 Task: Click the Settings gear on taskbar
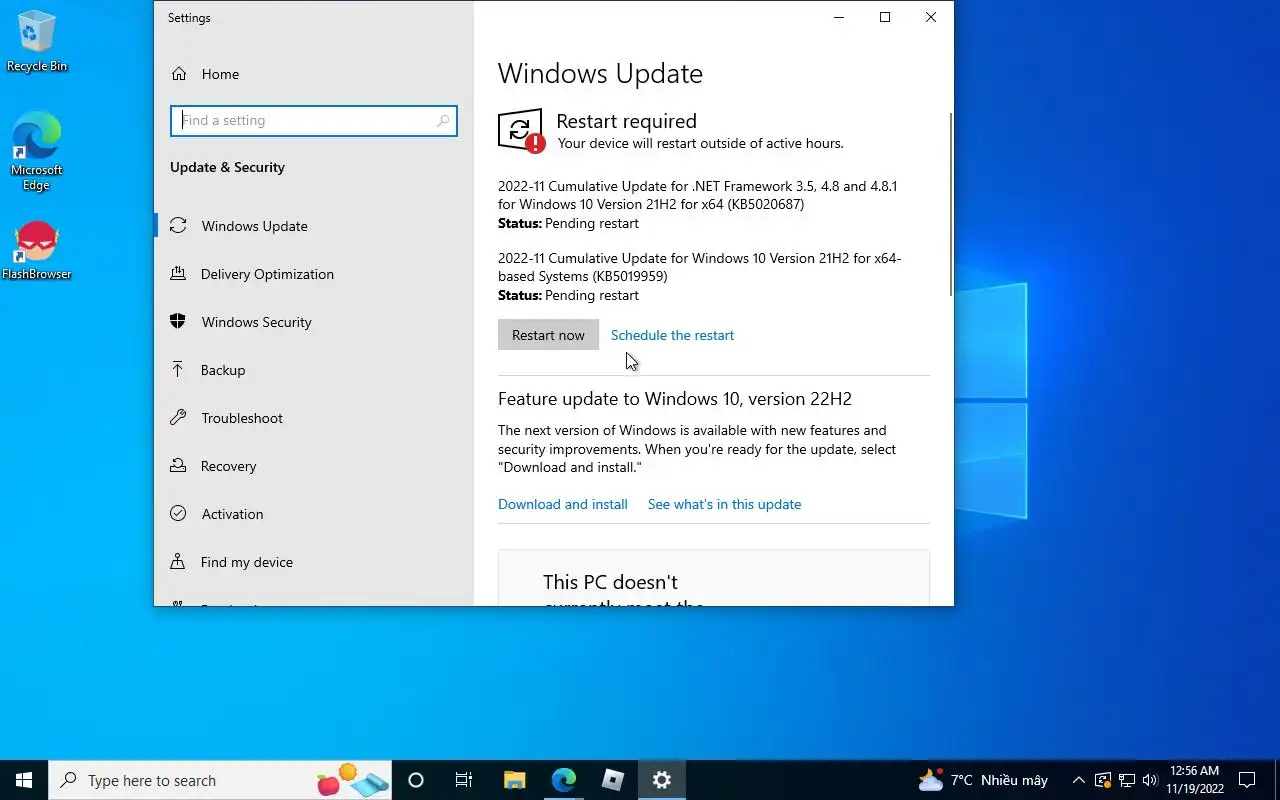coord(662,780)
